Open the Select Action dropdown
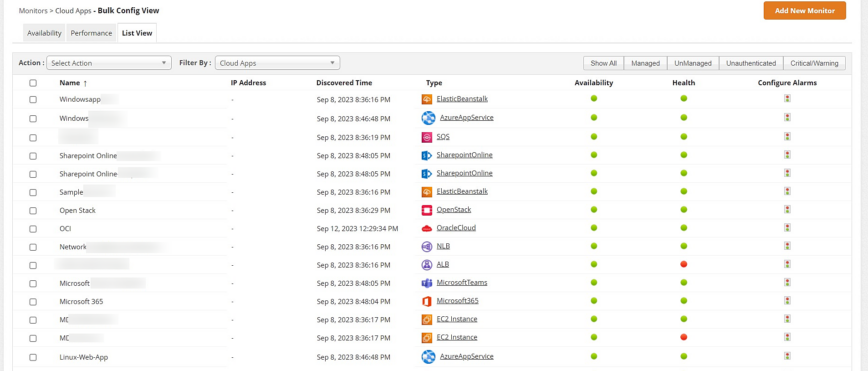This screenshot has width=868, height=371. (109, 63)
